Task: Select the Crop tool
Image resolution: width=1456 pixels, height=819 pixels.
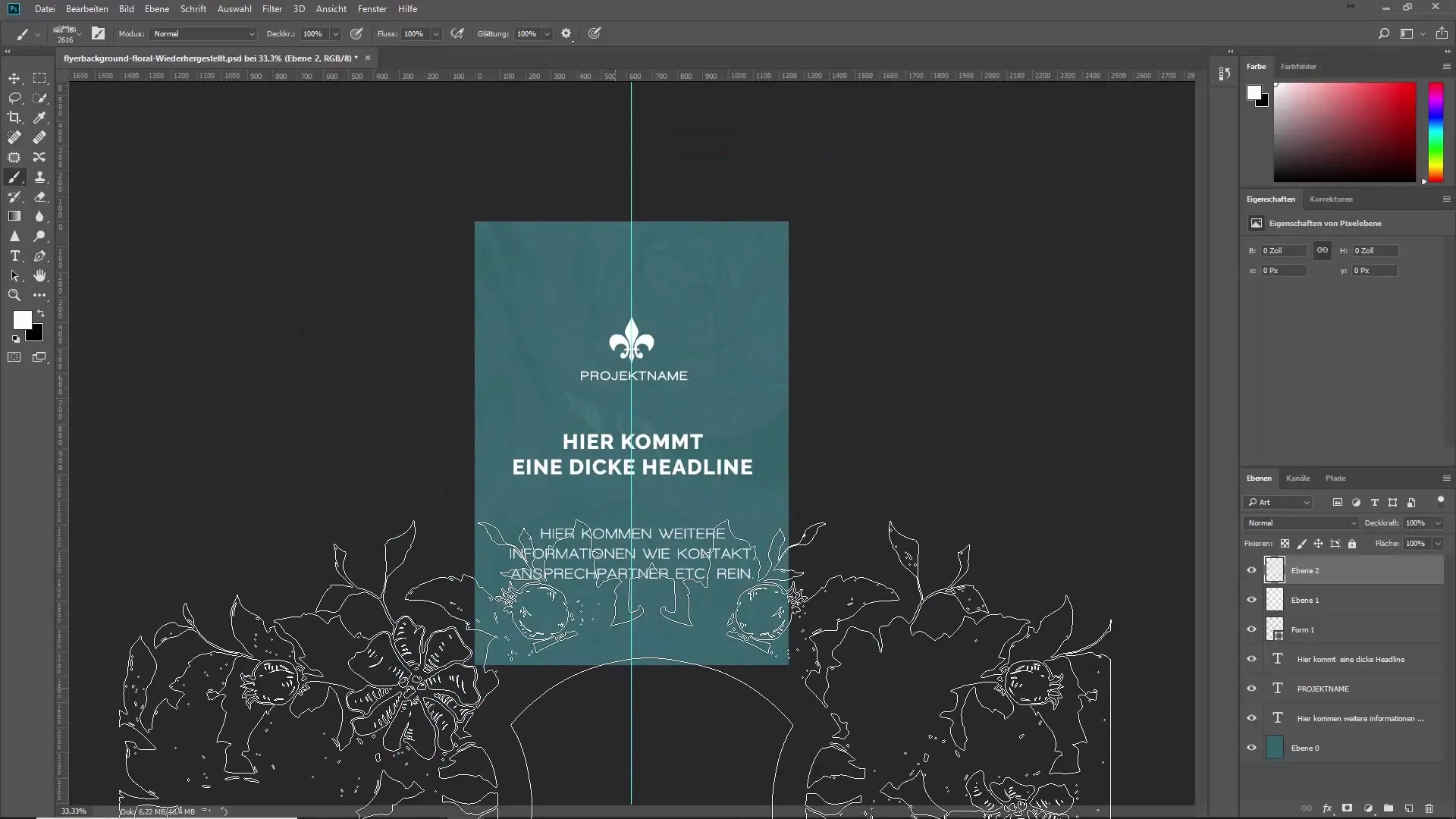Action: click(14, 118)
